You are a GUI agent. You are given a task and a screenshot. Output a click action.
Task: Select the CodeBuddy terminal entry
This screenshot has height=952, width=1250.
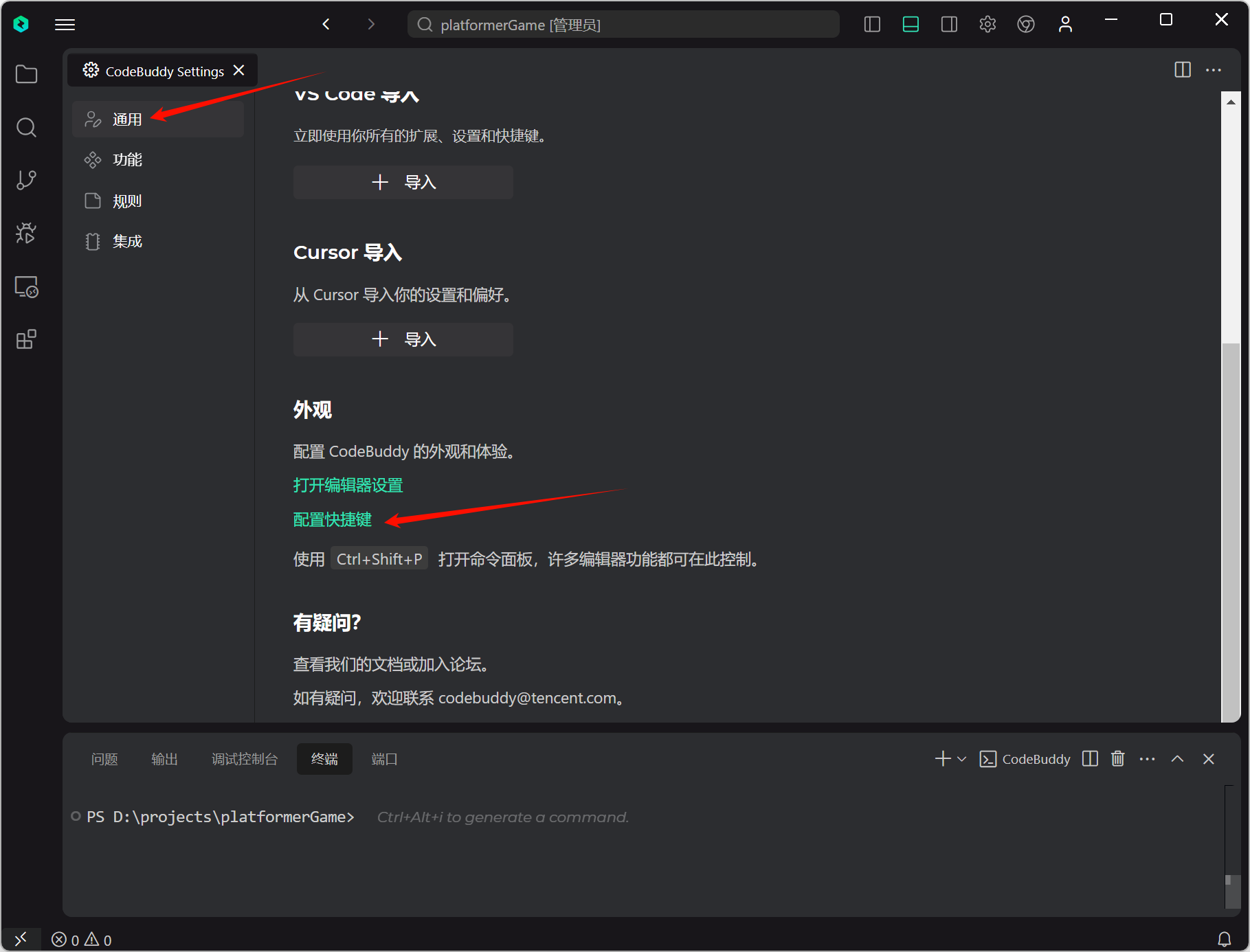[x=1025, y=759]
